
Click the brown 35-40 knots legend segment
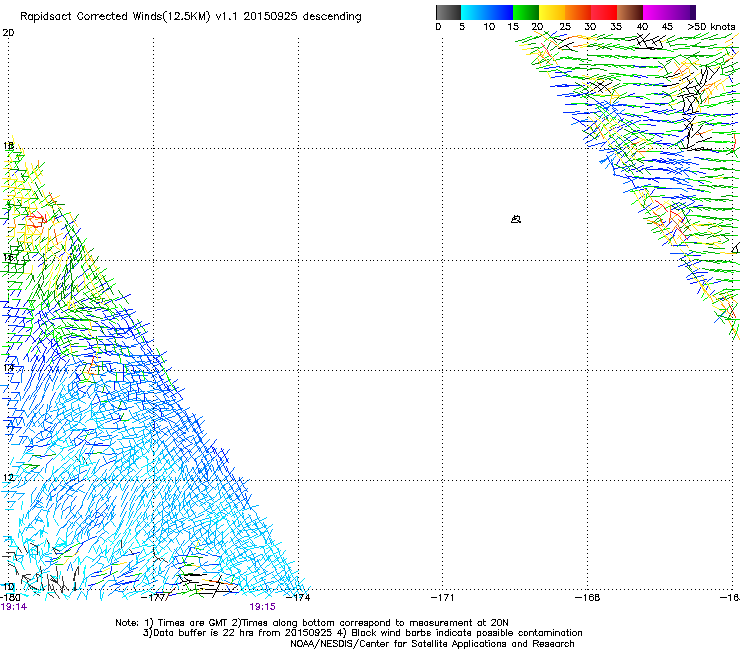(x=630, y=12)
